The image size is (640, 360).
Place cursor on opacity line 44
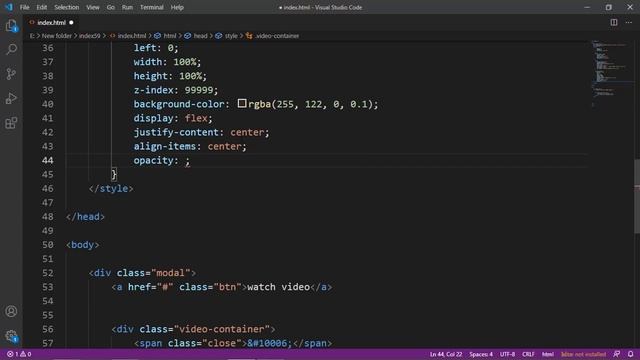(x=162, y=160)
